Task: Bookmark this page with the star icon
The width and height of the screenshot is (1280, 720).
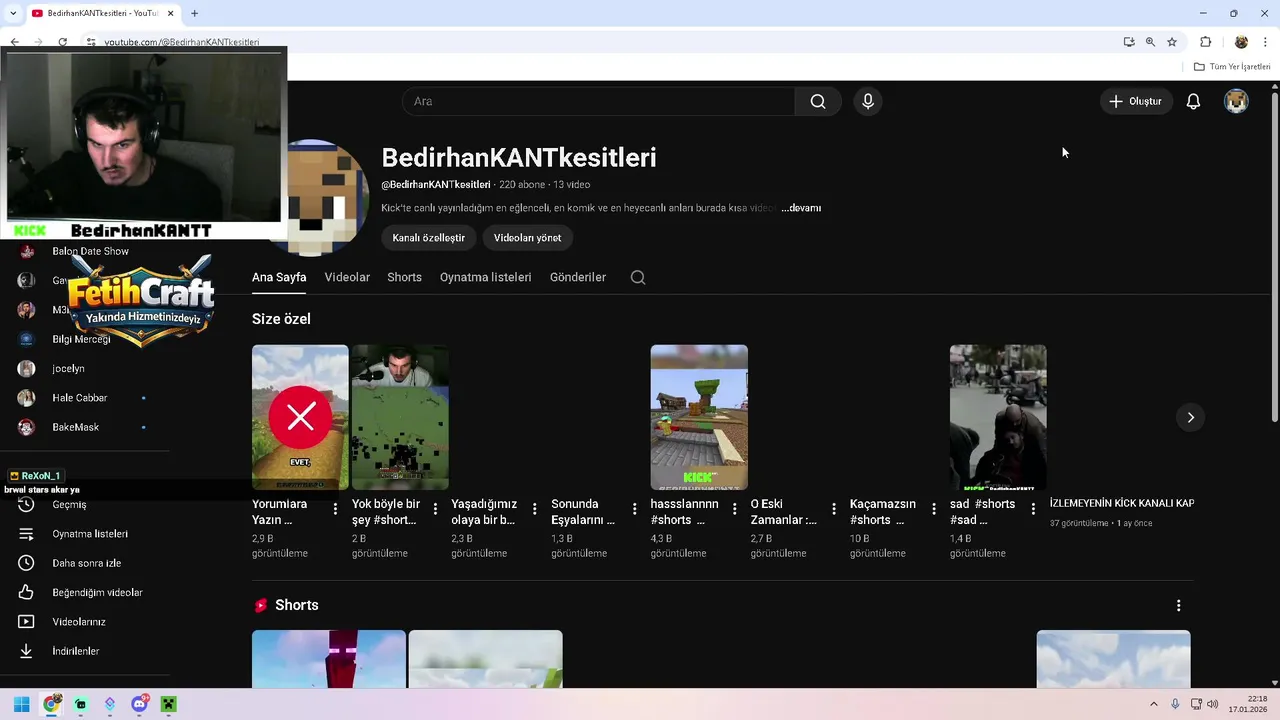Action: click(x=1172, y=42)
